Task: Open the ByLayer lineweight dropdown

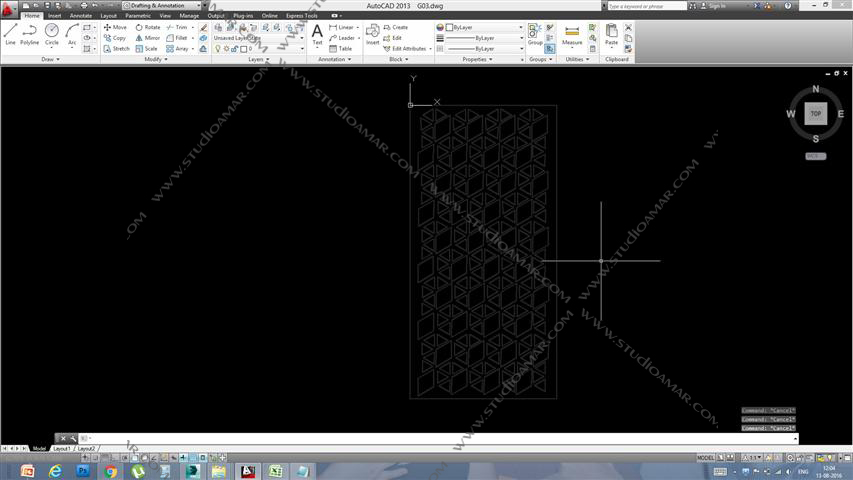Action: point(484,38)
